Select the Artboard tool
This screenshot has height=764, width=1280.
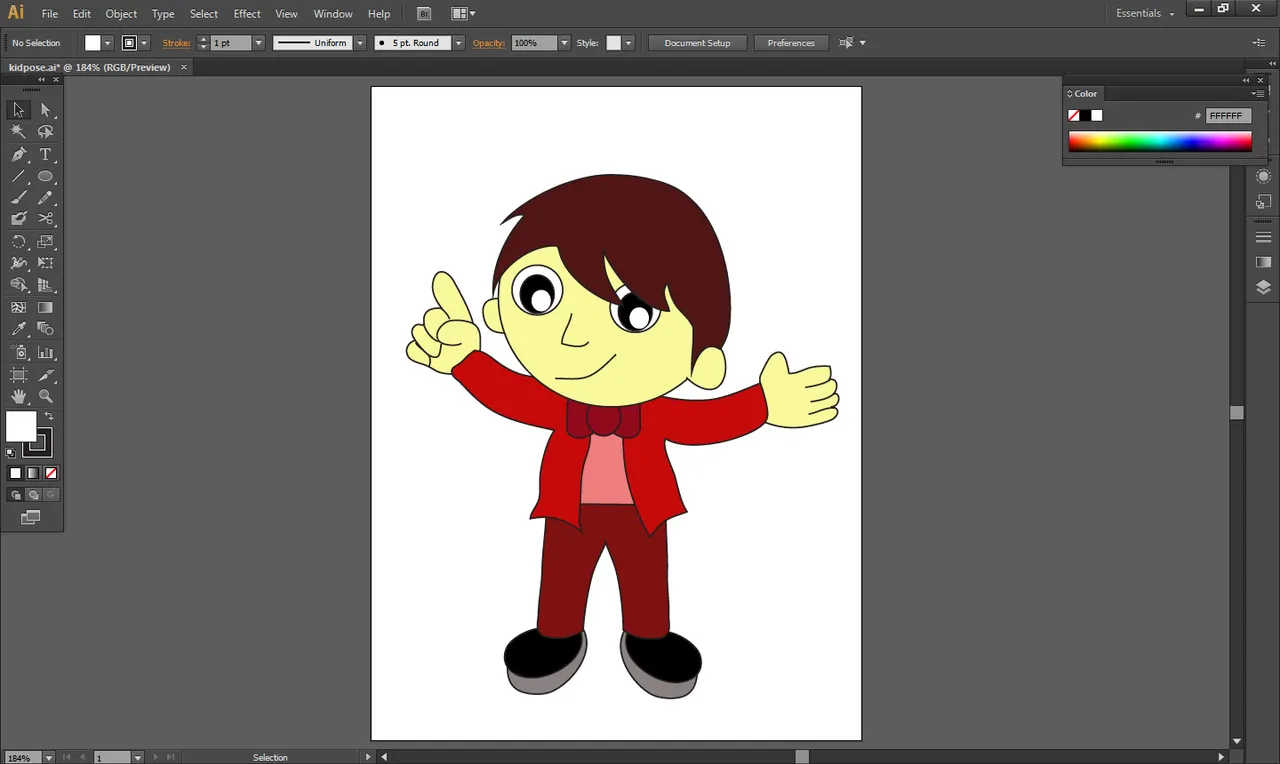pyautogui.click(x=18, y=375)
